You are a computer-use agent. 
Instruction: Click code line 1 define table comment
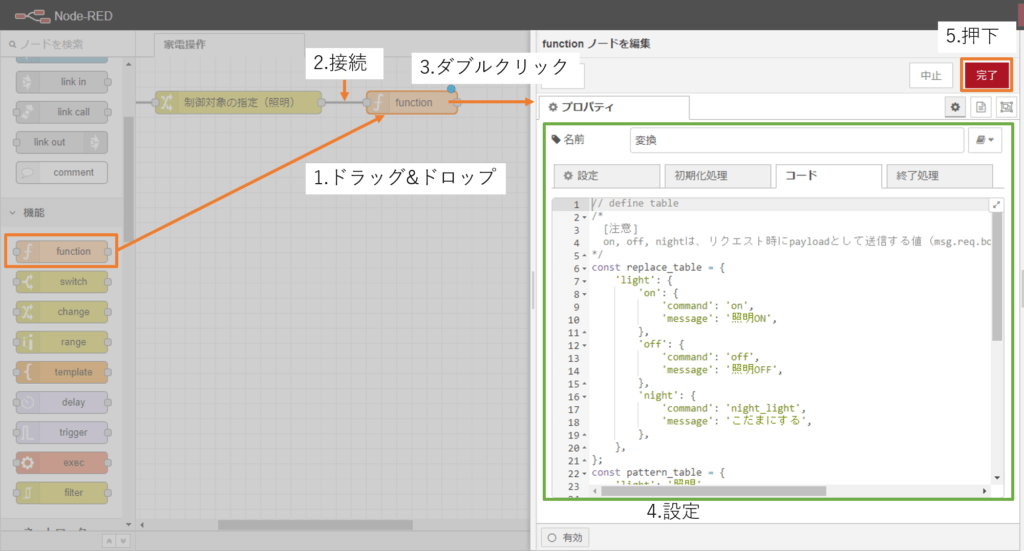click(635, 204)
